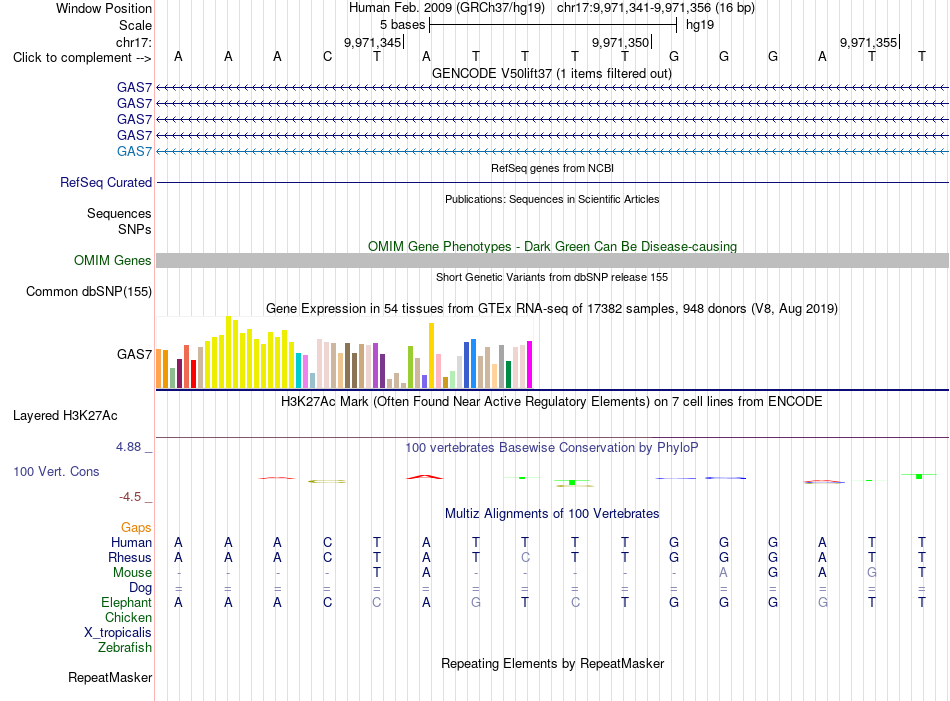Open the OMIM Gene Phenotypes track title
950x701 pixels.
click(552, 247)
